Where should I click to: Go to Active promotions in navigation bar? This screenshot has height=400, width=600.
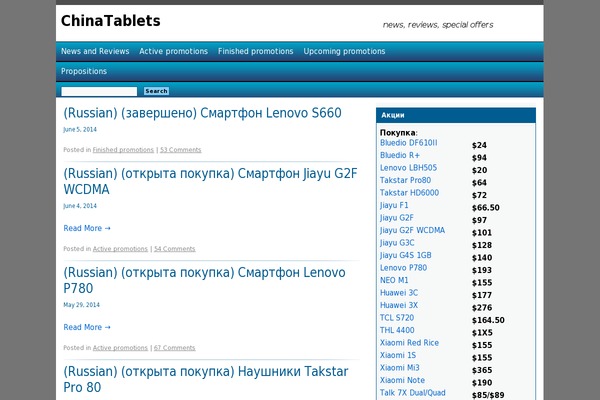click(x=173, y=51)
